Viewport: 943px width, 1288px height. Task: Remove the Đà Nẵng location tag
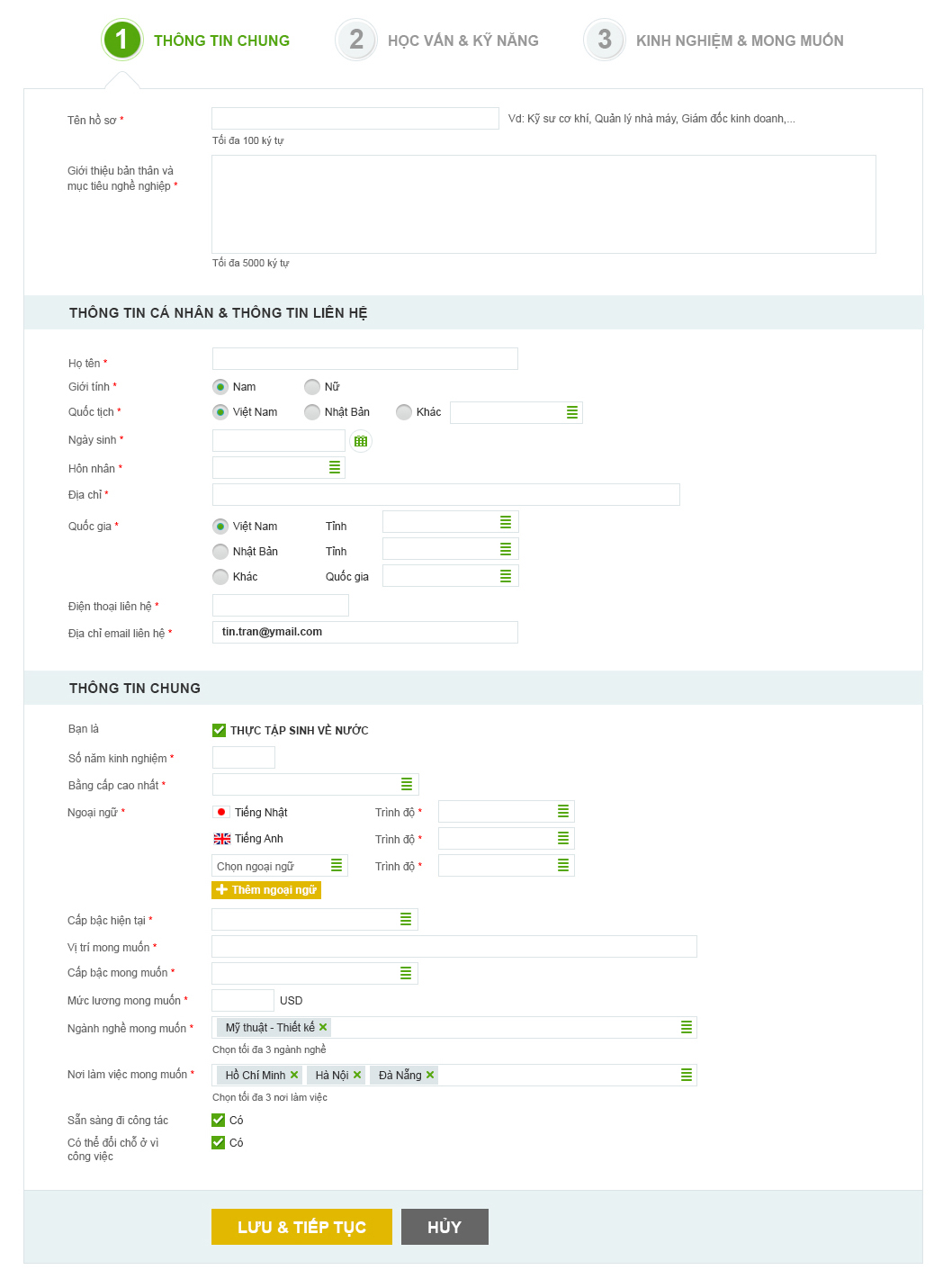tap(430, 1075)
